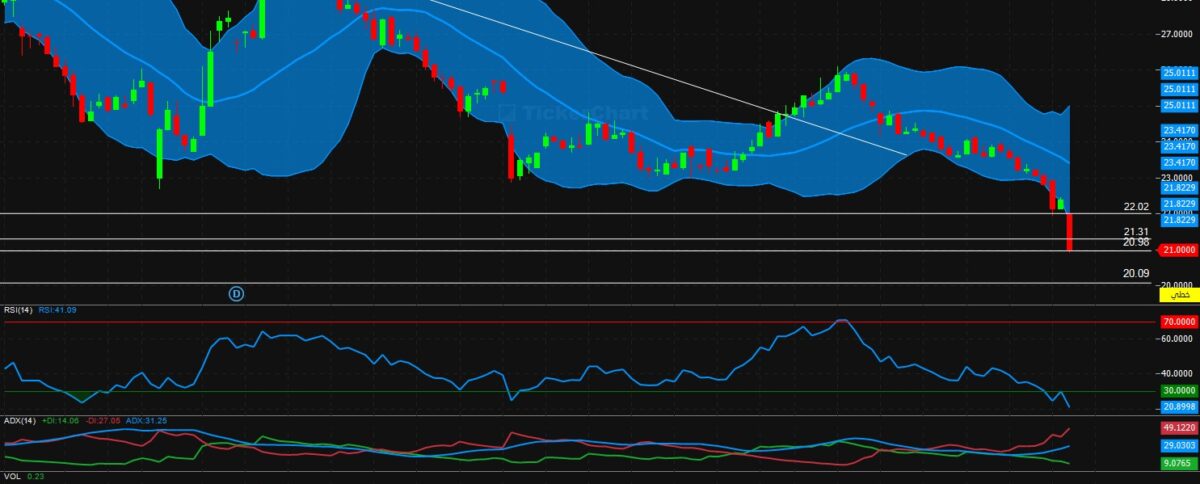1200x484 pixels.
Task: Click the circled D marker on the chart
Action: (237, 293)
